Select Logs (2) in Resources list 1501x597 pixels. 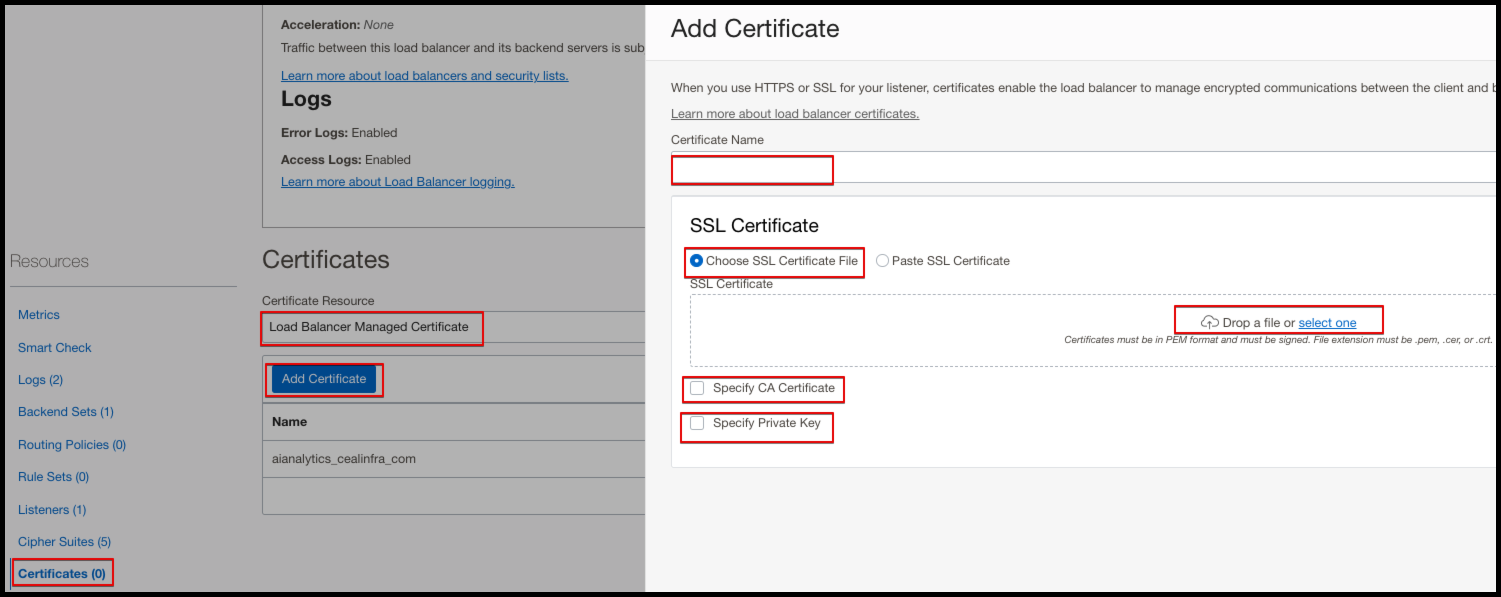pos(40,380)
